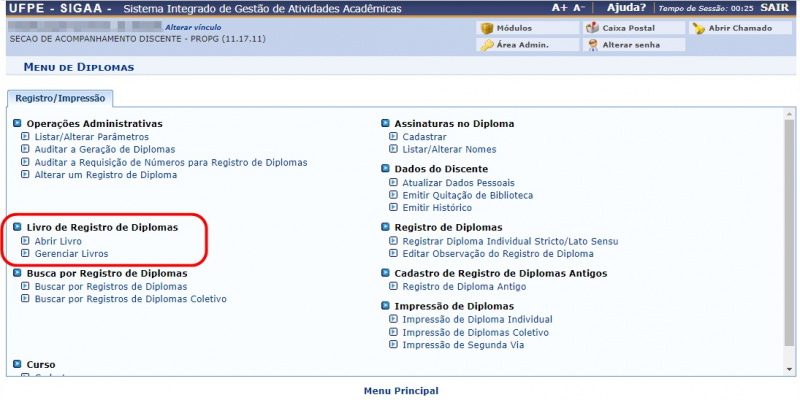Click the Dados do Discente heading
The width and height of the screenshot is (800, 400).
[x=441, y=169]
